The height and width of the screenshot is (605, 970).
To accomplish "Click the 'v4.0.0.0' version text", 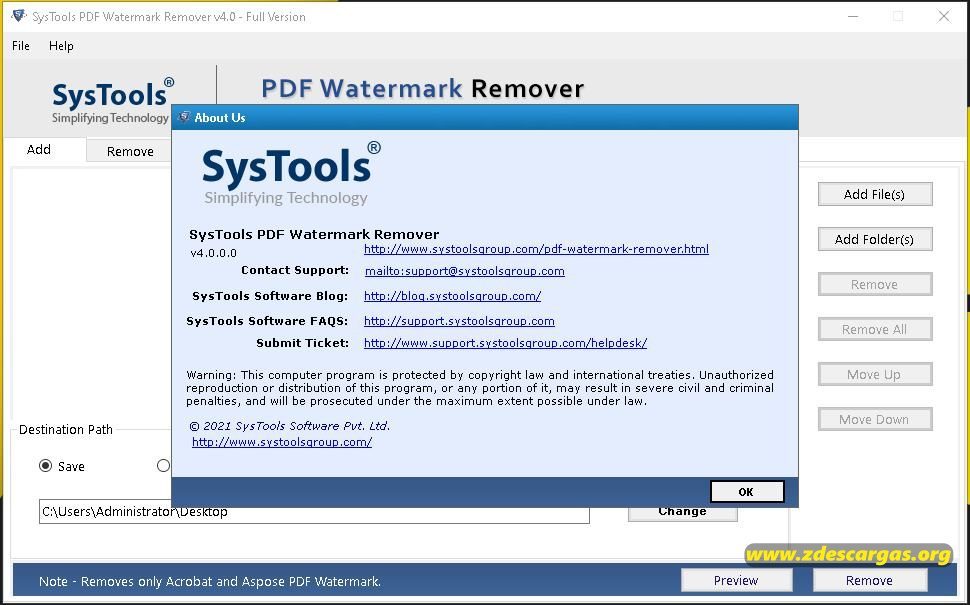I will coord(213,253).
